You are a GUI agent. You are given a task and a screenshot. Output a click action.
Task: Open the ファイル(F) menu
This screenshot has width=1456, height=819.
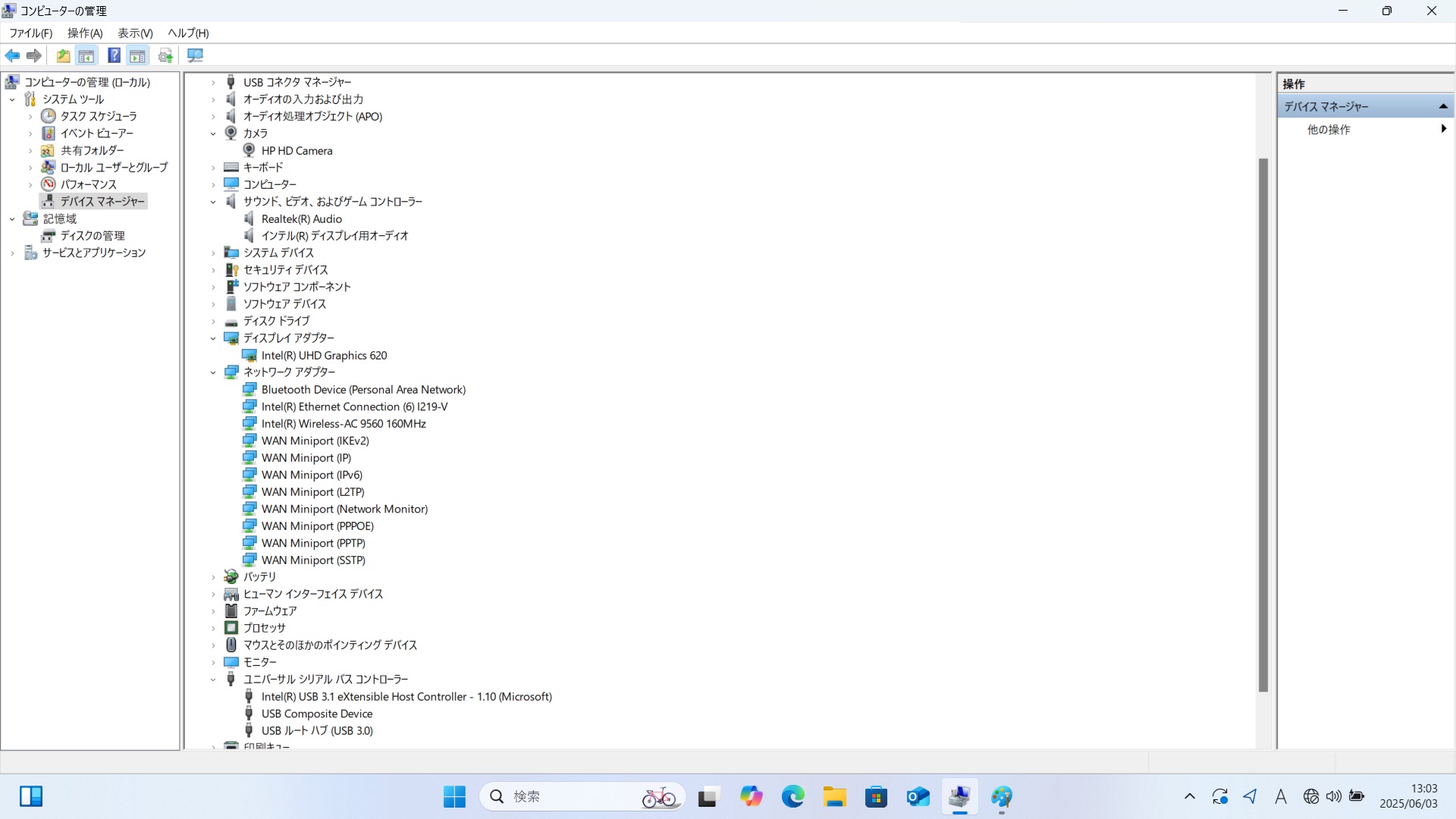(x=30, y=33)
